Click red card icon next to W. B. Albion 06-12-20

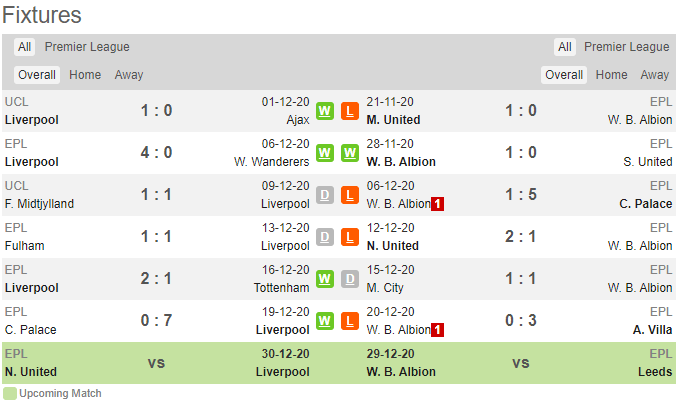(437, 204)
